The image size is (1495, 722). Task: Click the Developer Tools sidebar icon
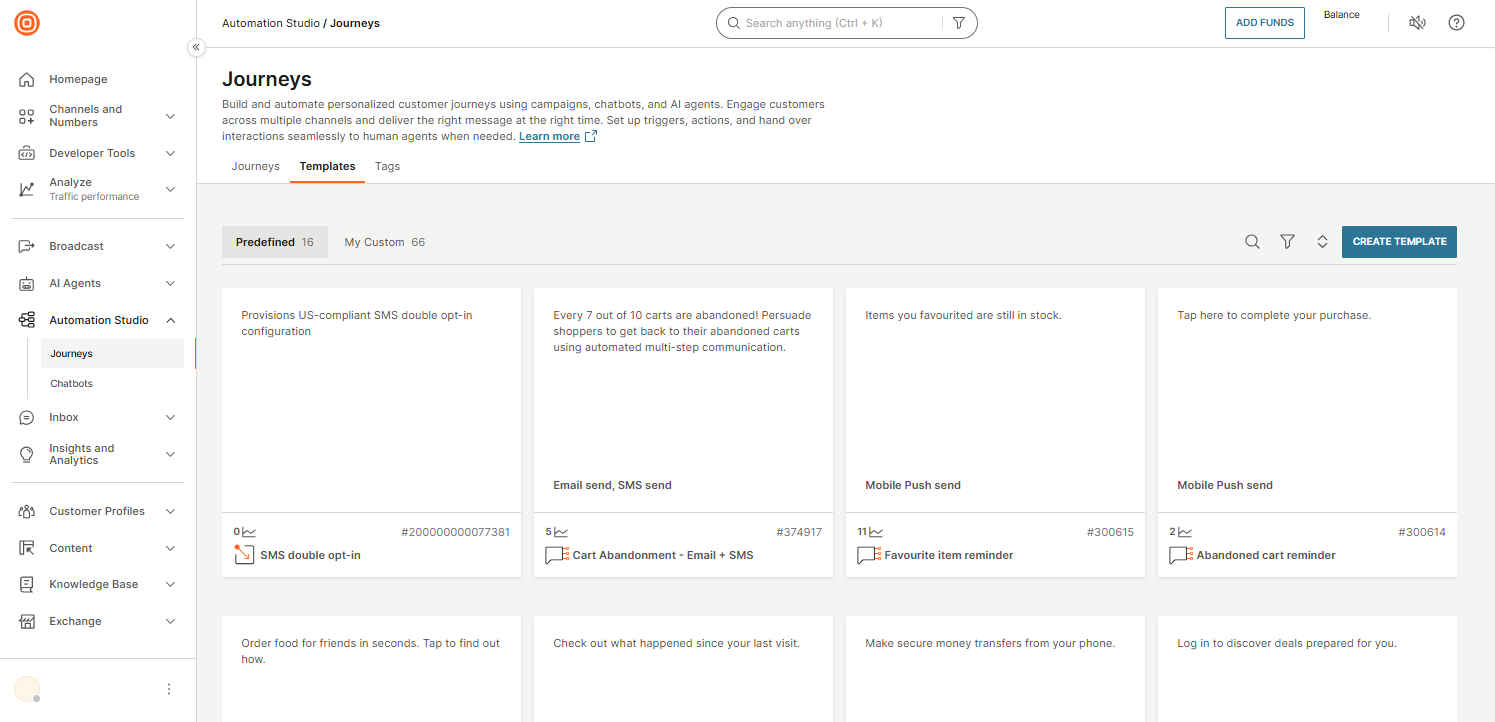click(x=26, y=152)
